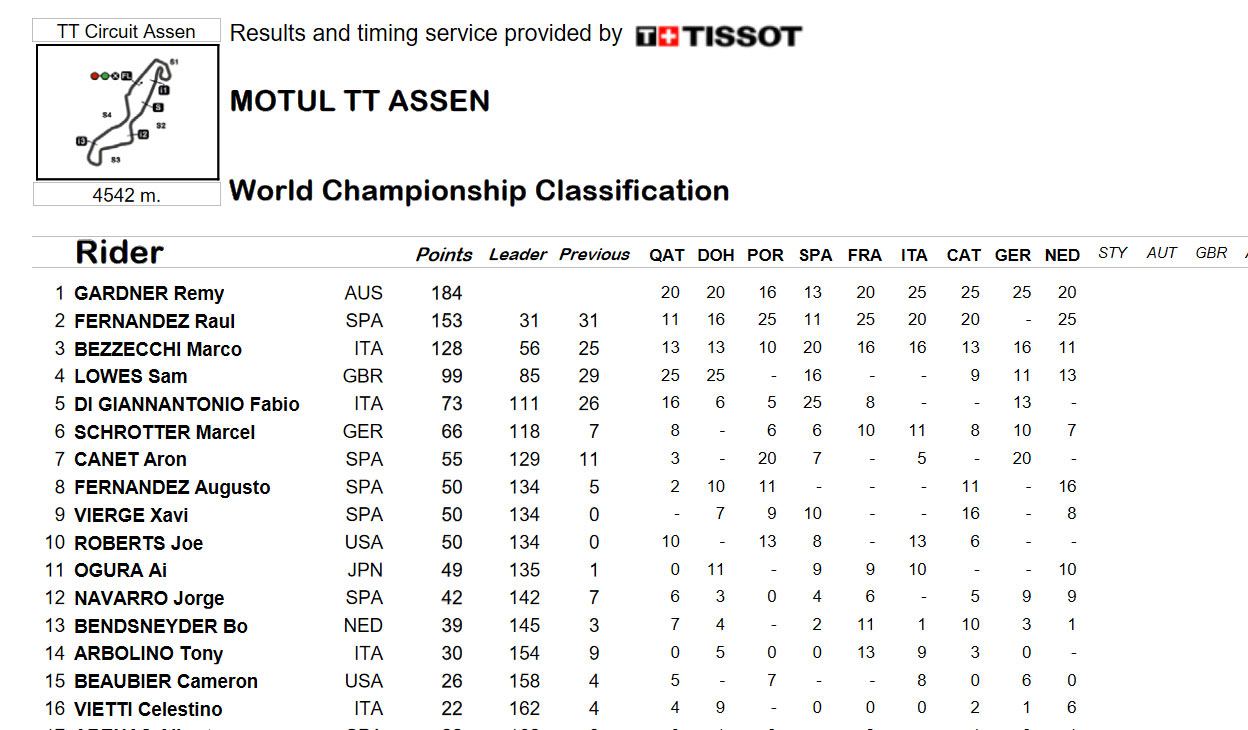Click the NED race column header
The width and height of the screenshot is (1248, 730).
point(1062,255)
